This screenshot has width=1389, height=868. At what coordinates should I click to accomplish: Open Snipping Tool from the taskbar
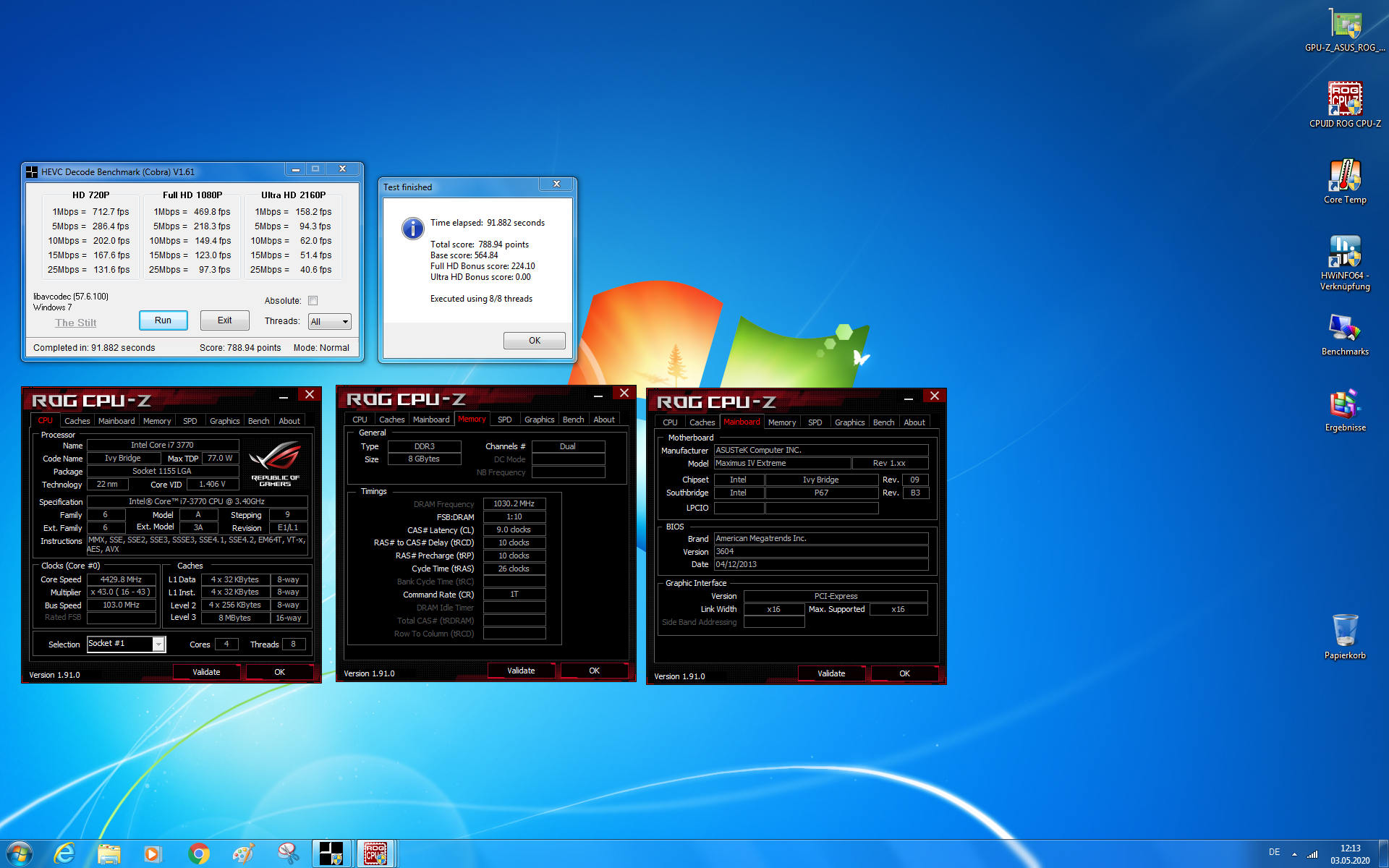coord(288,854)
